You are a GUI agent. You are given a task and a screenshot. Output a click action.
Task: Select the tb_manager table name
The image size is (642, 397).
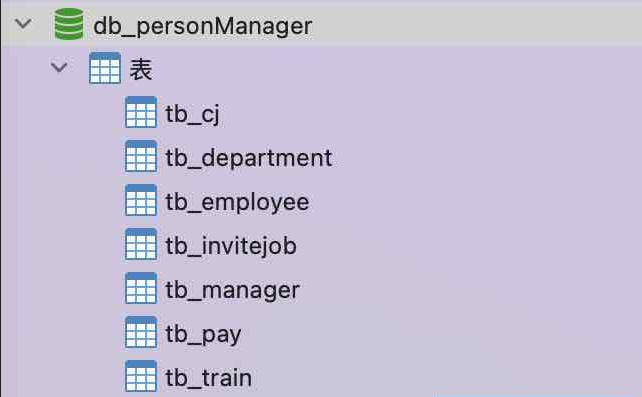(233, 291)
